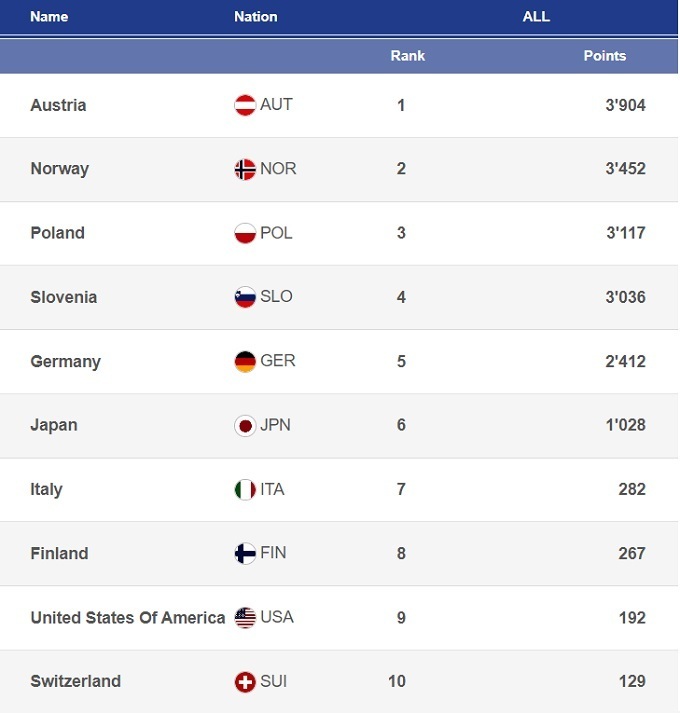Click the Germany flag icon
The height and width of the screenshot is (713, 680).
pyautogui.click(x=245, y=361)
